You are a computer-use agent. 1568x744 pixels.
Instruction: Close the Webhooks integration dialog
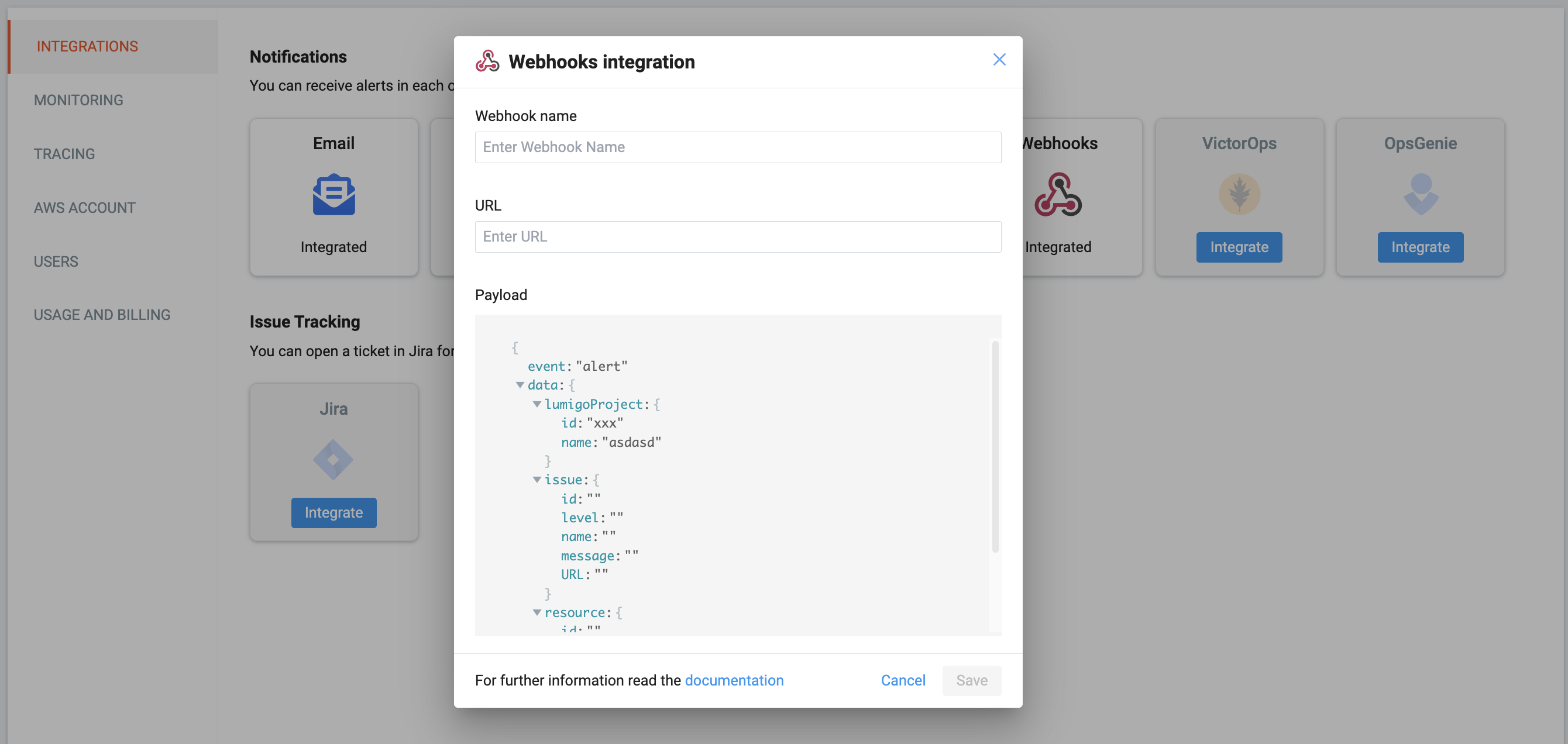999,60
